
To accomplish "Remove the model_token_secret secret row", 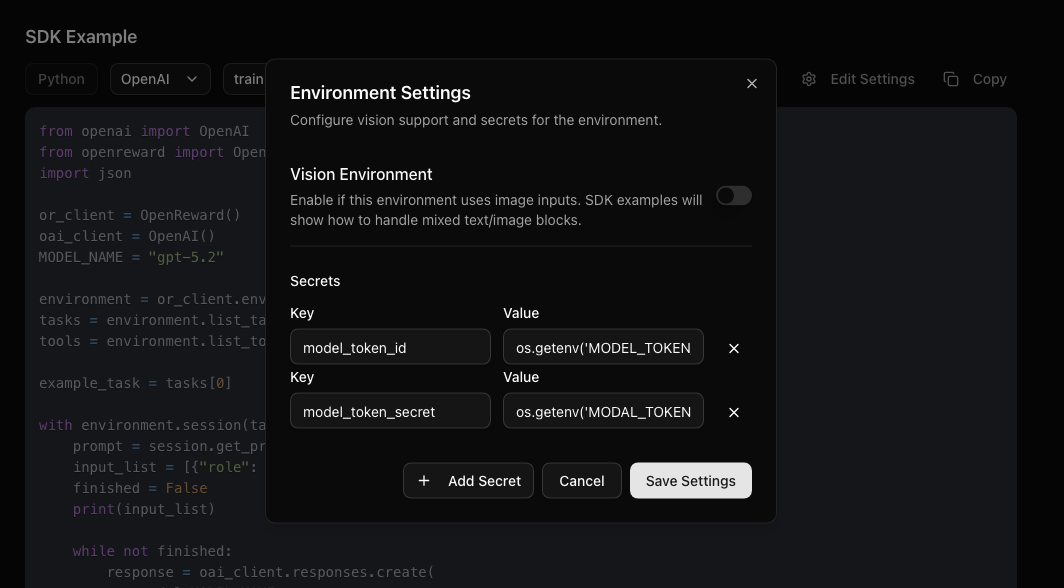I will coord(733,411).
